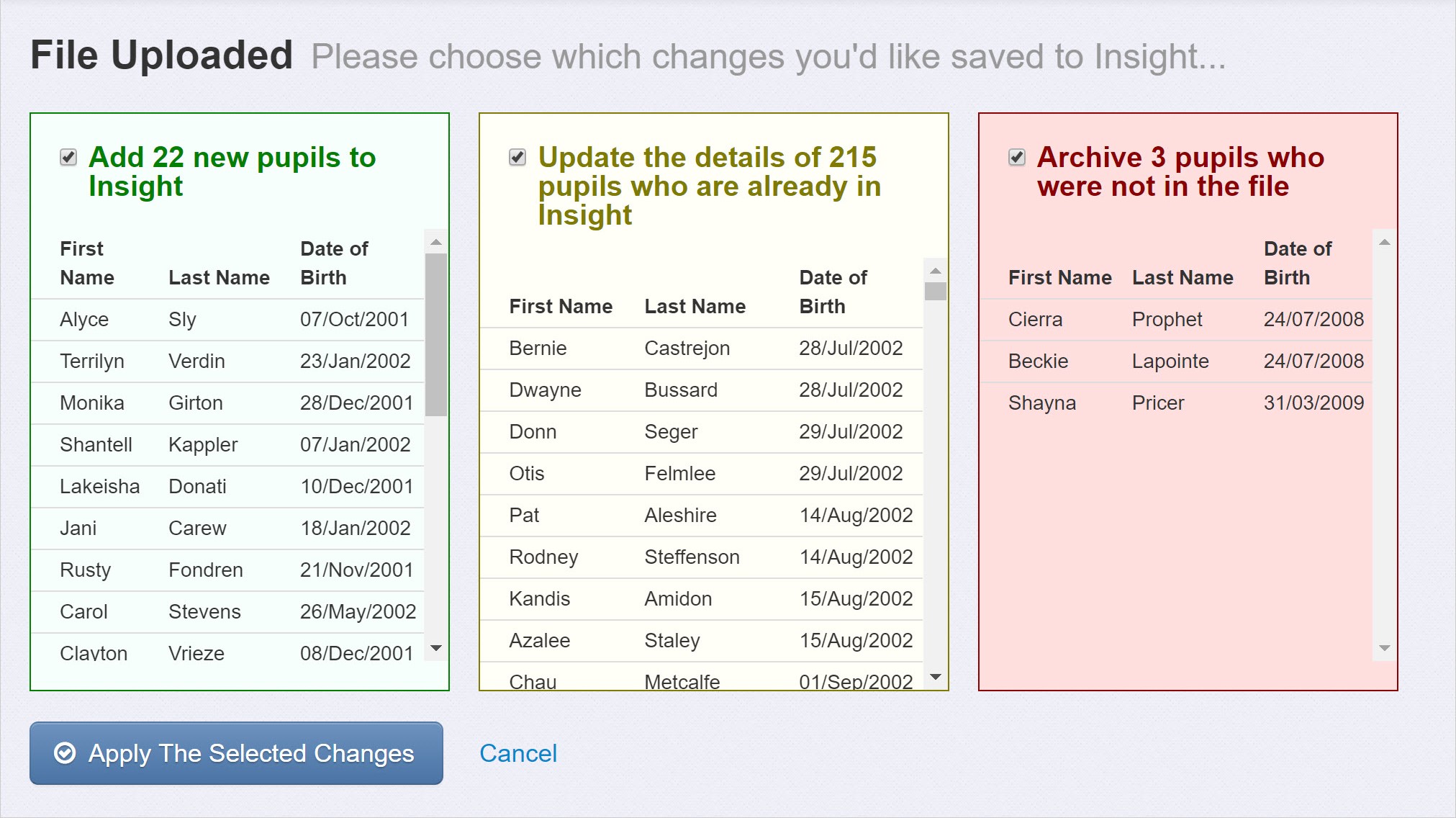Click 'First Name' header in archive table

point(1060,277)
